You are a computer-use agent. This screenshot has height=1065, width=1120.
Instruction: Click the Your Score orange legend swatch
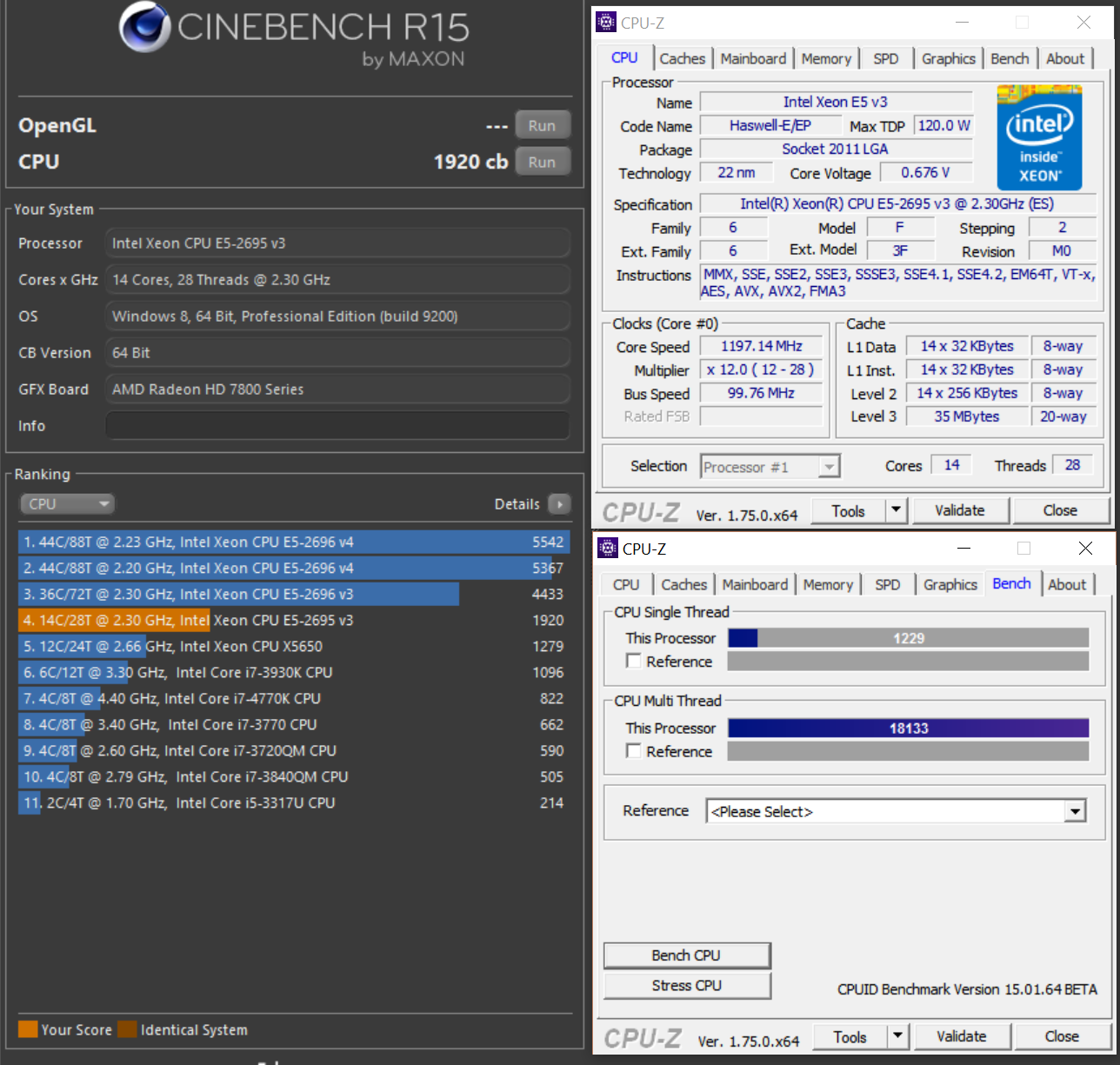pos(28,1029)
